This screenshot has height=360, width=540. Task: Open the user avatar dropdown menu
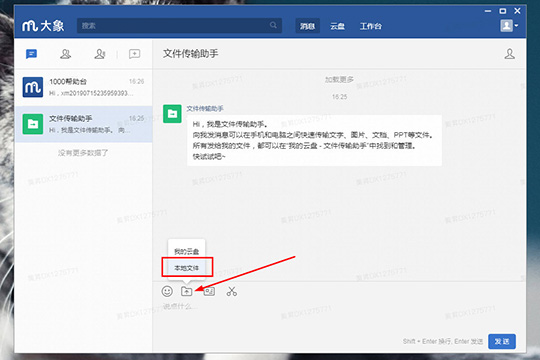click(x=509, y=26)
